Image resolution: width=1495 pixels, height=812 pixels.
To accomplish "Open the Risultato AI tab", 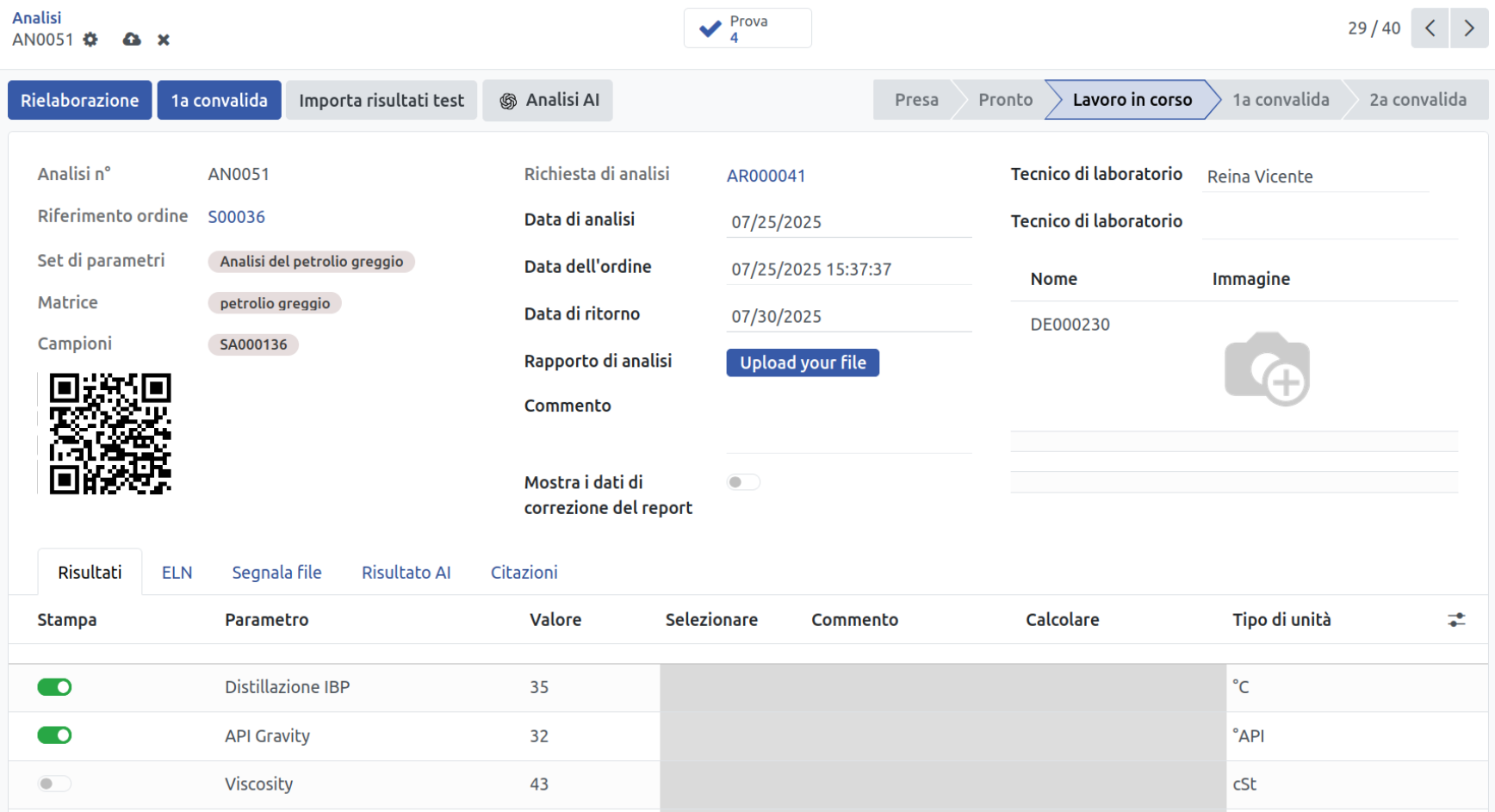I will point(406,573).
